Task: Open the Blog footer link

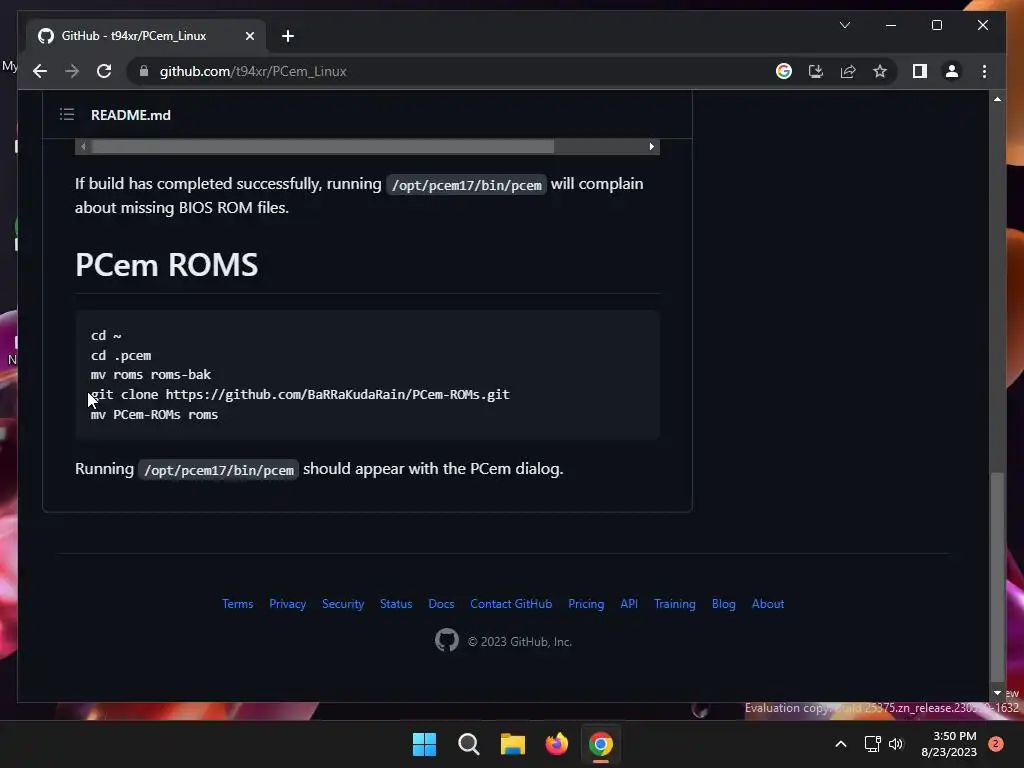Action: tap(724, 603)
